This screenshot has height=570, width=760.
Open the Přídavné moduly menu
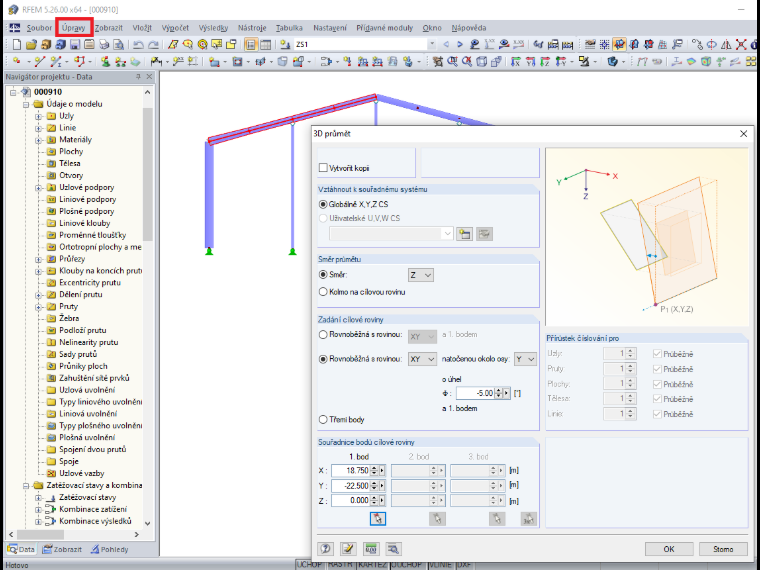[x=384, y=28]
